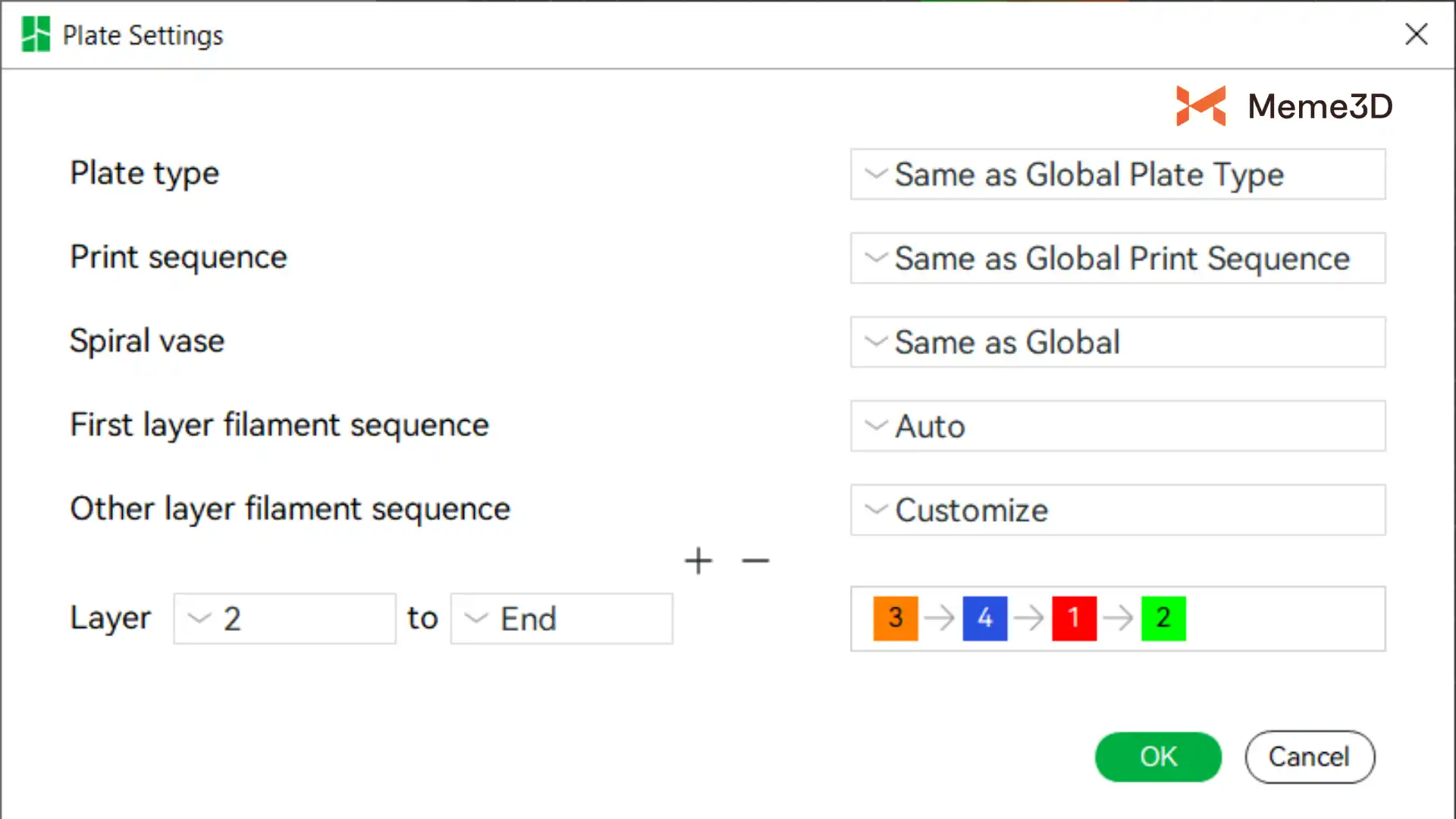Open the Spiral vase dropdown
Viewport: 1456px width, 819px height.
coord(1118,342)
